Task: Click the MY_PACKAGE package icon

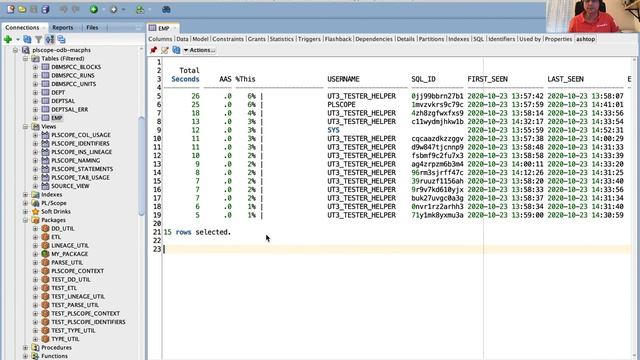Action: 45,254
